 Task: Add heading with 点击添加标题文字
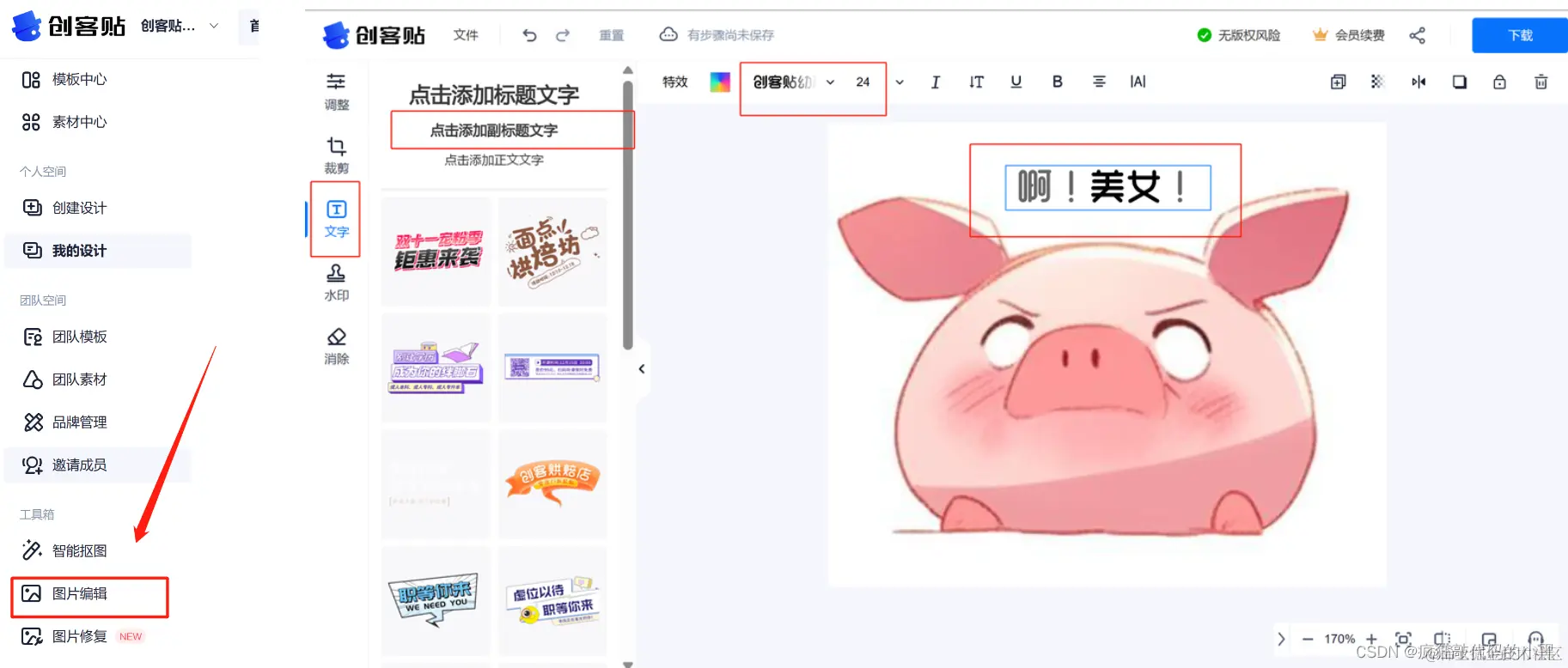[x=494, y=94]
